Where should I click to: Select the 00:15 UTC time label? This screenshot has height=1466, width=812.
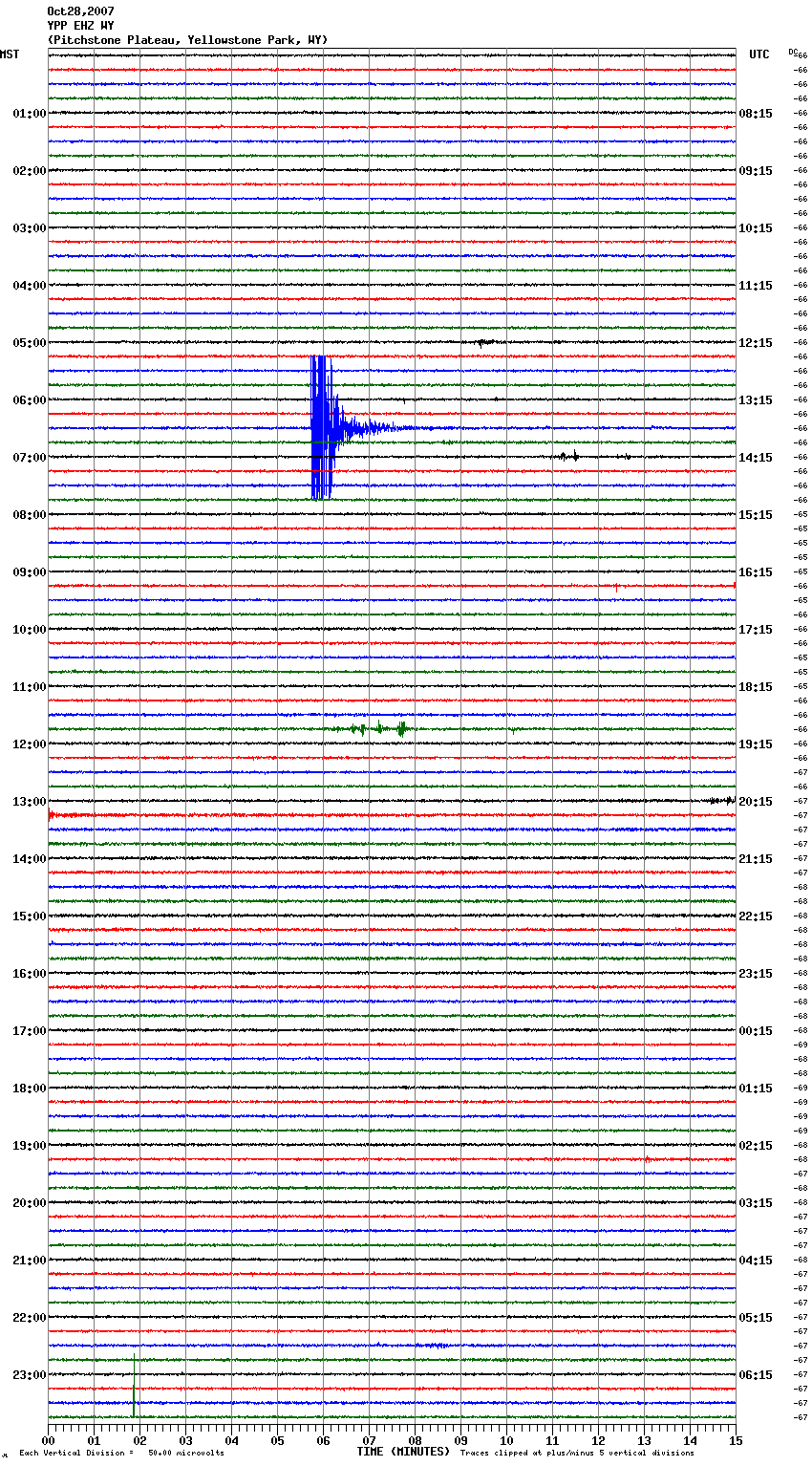[x=756, y=1031]
